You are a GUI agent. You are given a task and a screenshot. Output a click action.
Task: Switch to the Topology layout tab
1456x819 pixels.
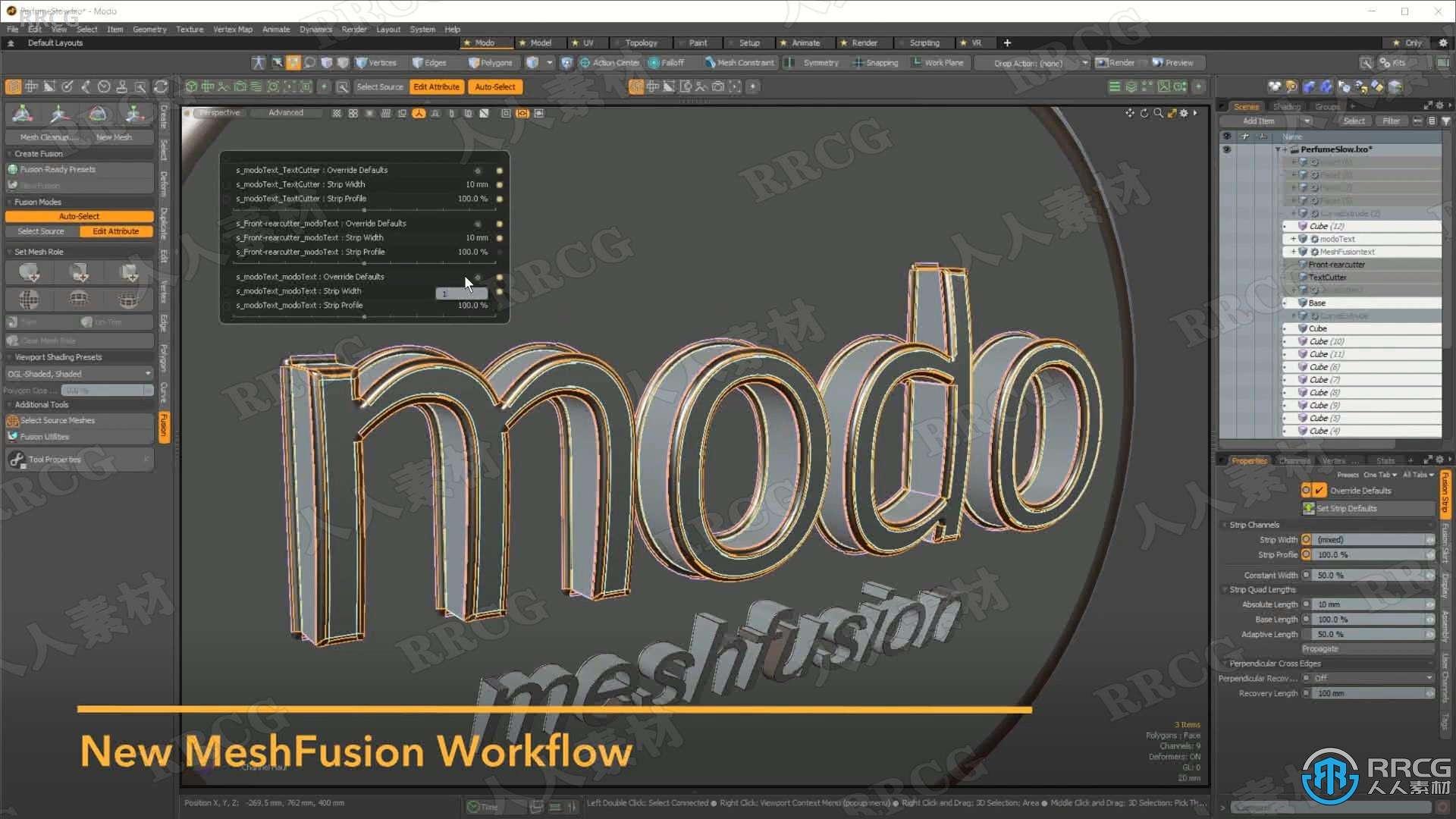pyautogui.click(x=641, y=42)
